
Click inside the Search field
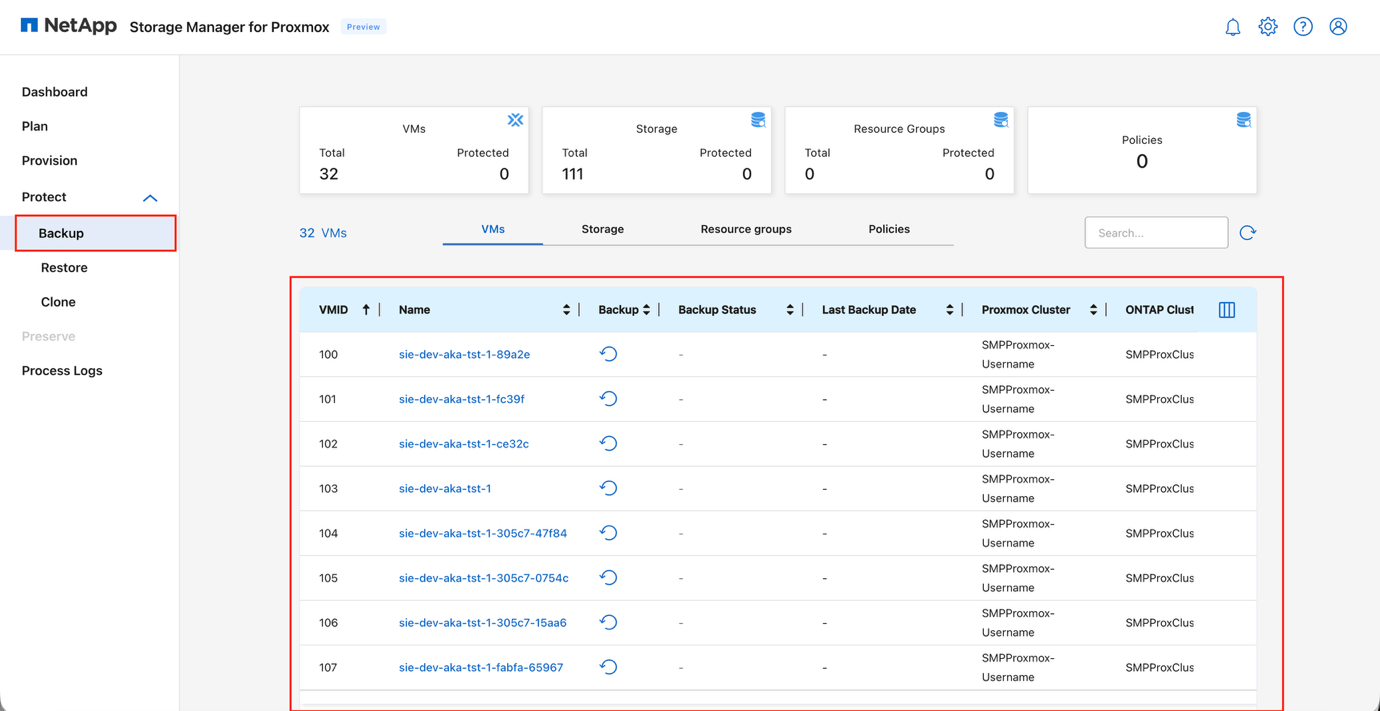click(1156, 232)
